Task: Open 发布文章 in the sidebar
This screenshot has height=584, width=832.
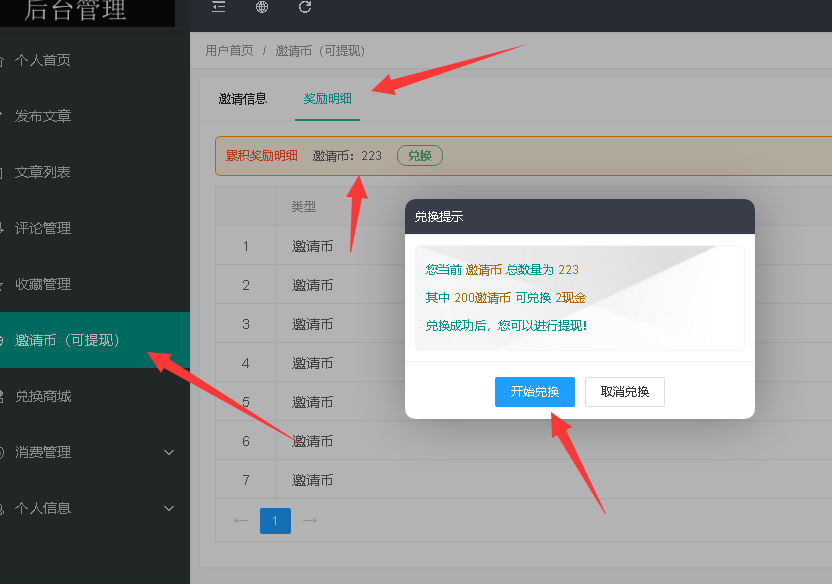Action: click(x=43, y=116)
